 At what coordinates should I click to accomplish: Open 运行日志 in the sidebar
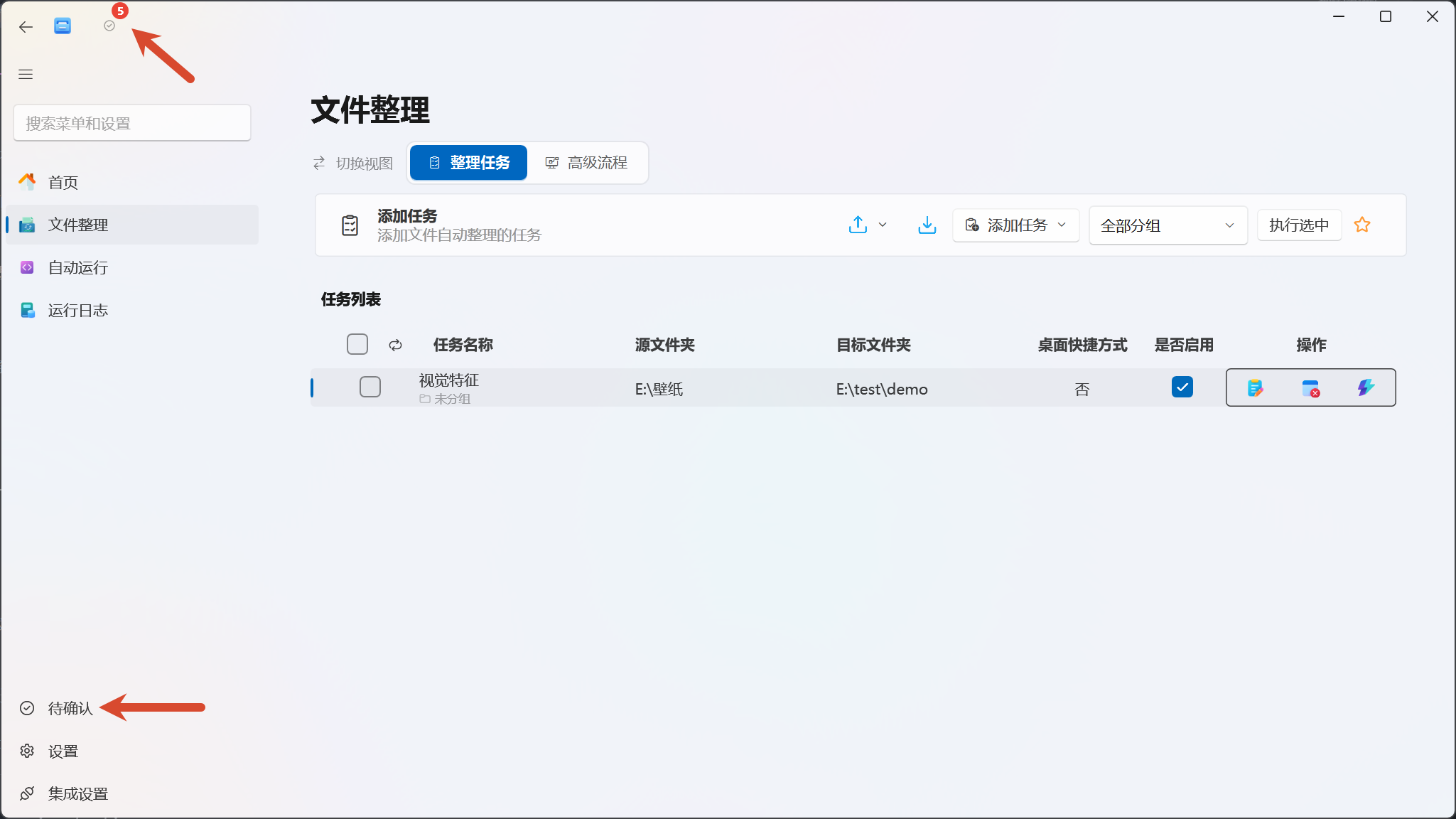point(132,310)
